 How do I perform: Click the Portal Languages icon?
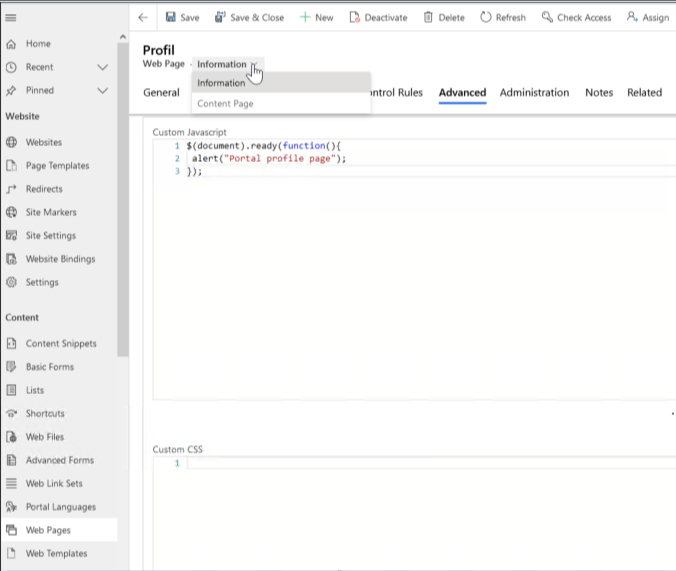(11, 507)
